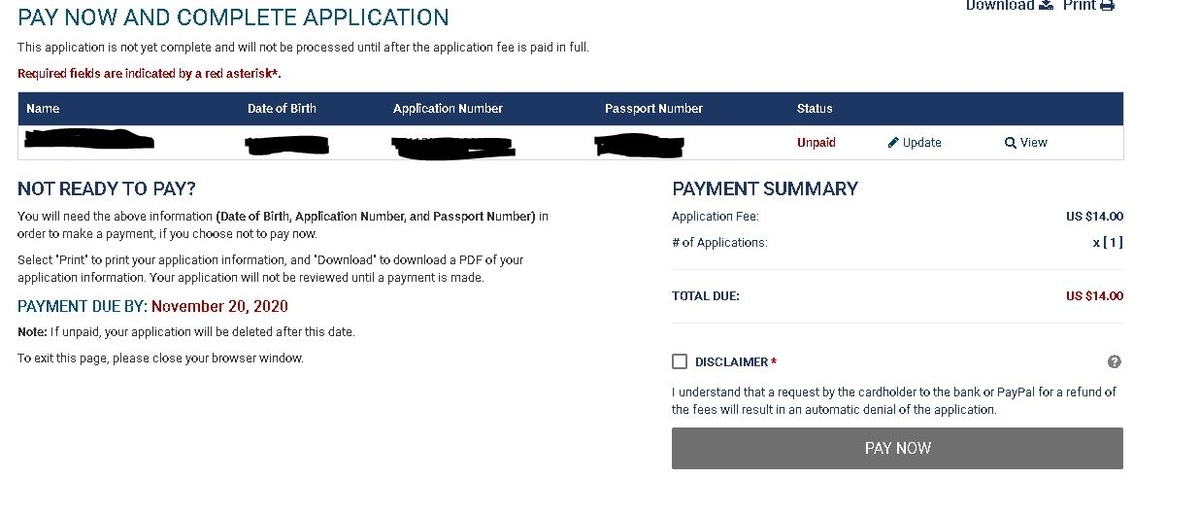Select the Application Number column header

point(448,108)
